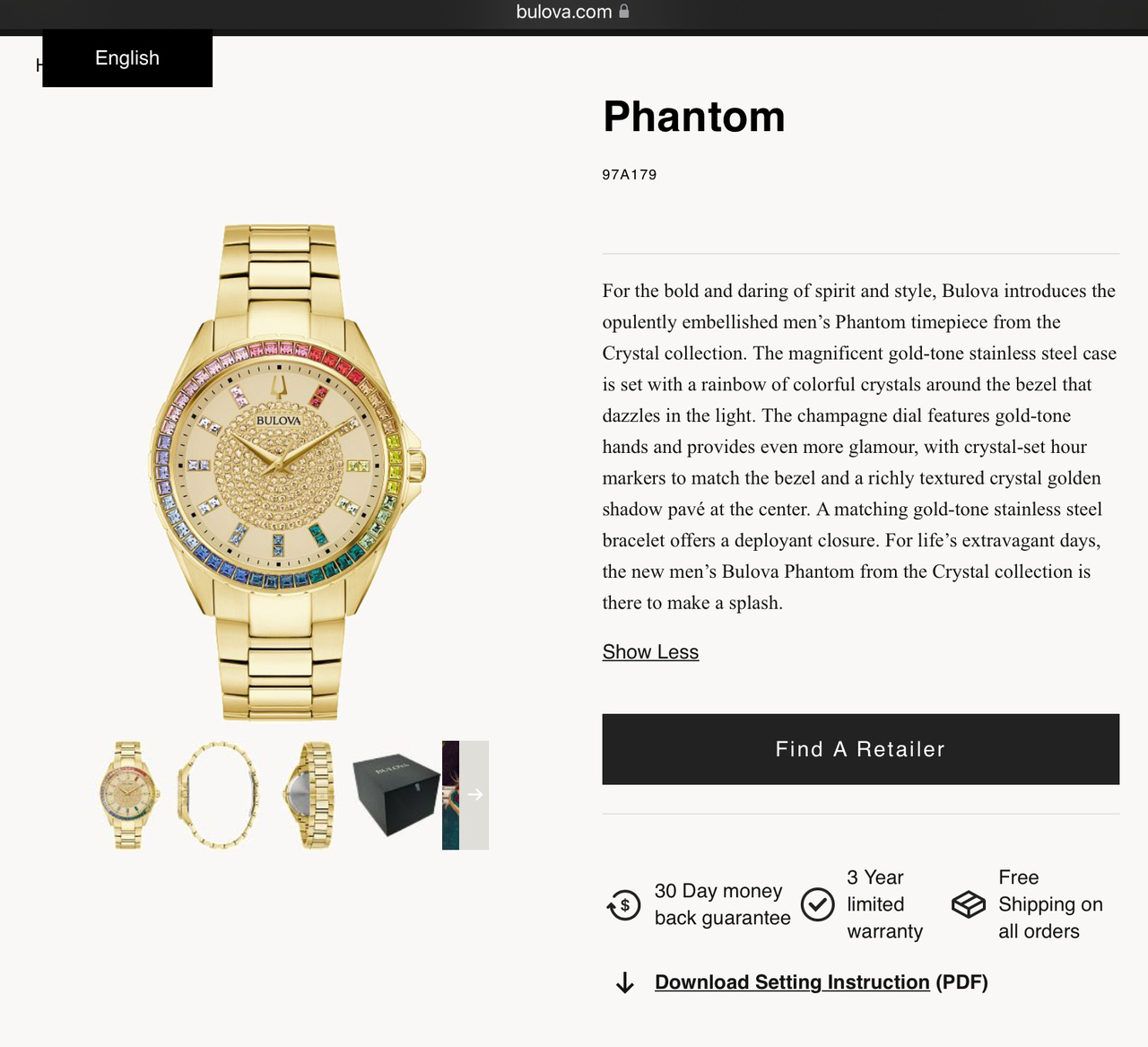Select the partially visible lifestyle thumbnail
This screenshot has width=1148, height=1047.
(450, 795)
